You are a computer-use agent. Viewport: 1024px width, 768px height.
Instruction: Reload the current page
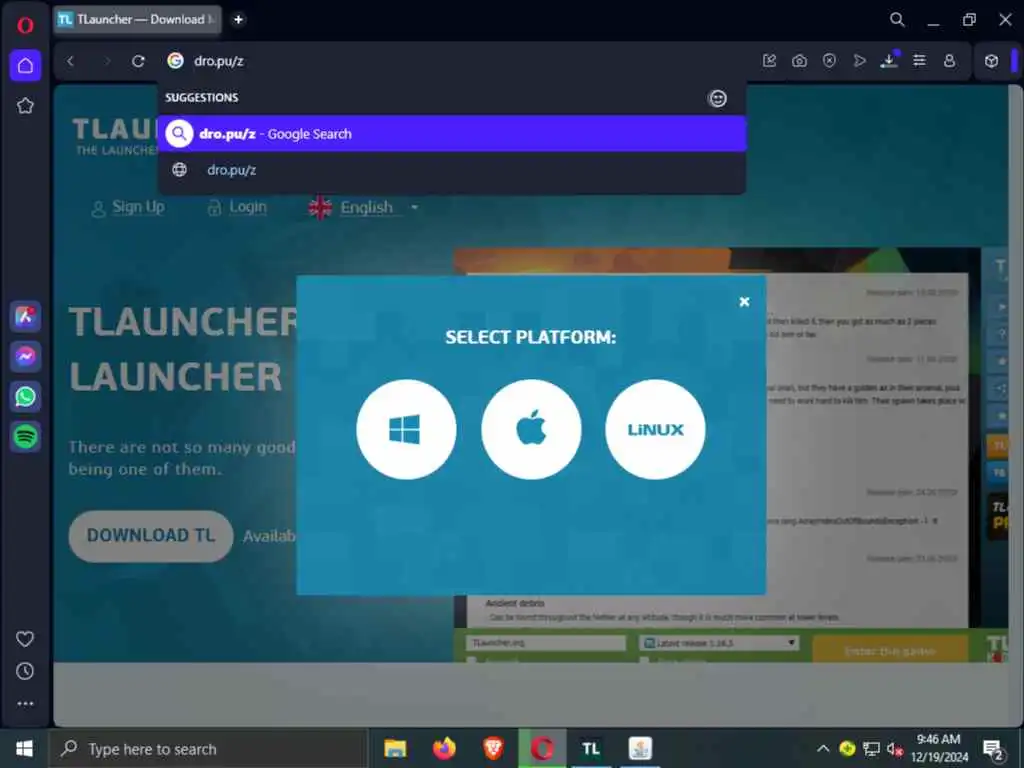tap(138, 61)
